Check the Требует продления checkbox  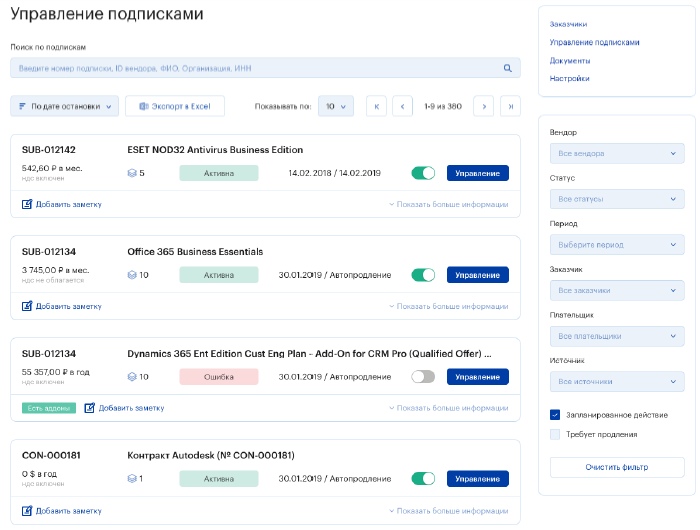coord(555,434)
